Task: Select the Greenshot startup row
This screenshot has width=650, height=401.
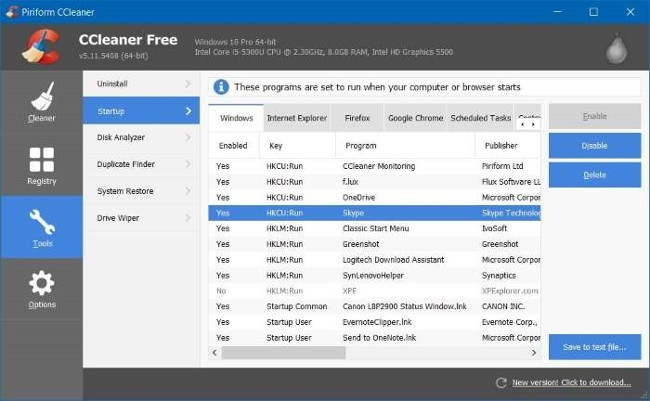Action: (372, 243)
